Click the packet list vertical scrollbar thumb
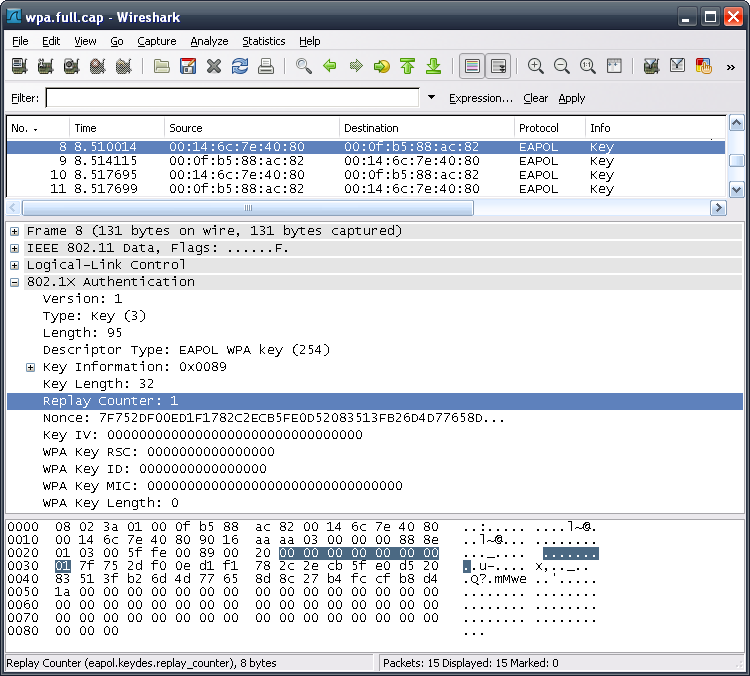 click(x=736, y=161)
